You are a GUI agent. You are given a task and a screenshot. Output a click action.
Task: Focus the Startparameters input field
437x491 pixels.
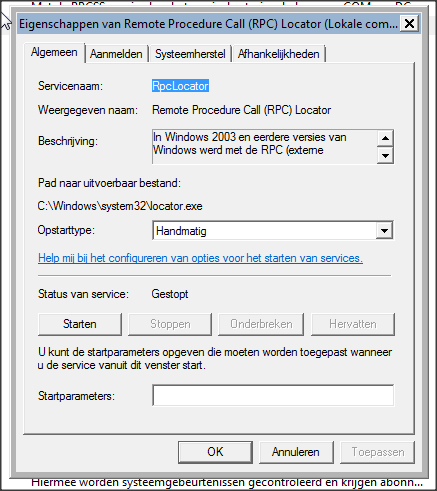(273, 395)
